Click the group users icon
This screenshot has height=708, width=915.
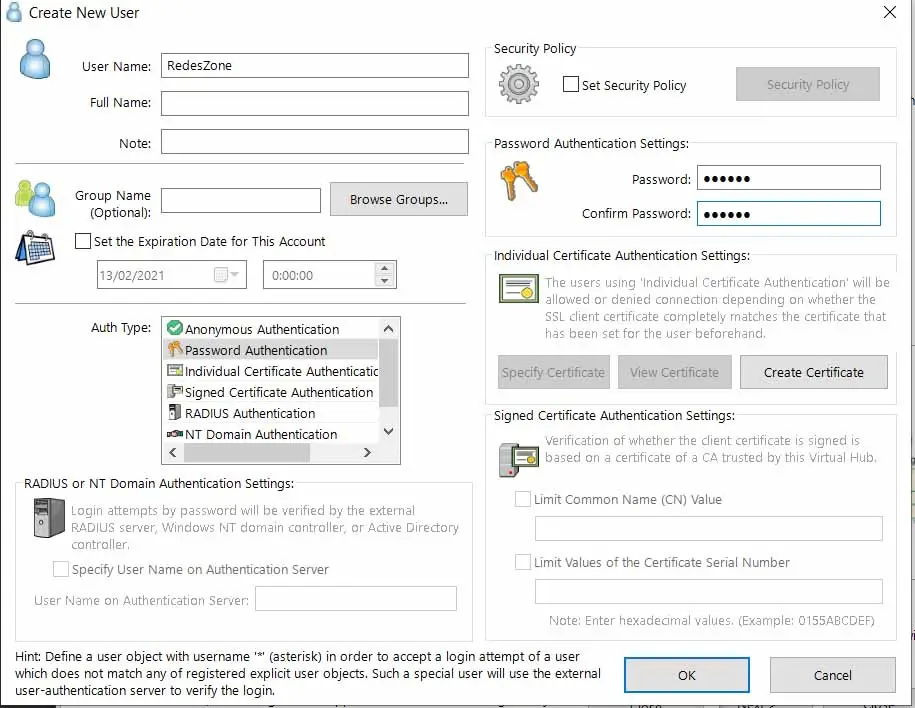[35, 198]
